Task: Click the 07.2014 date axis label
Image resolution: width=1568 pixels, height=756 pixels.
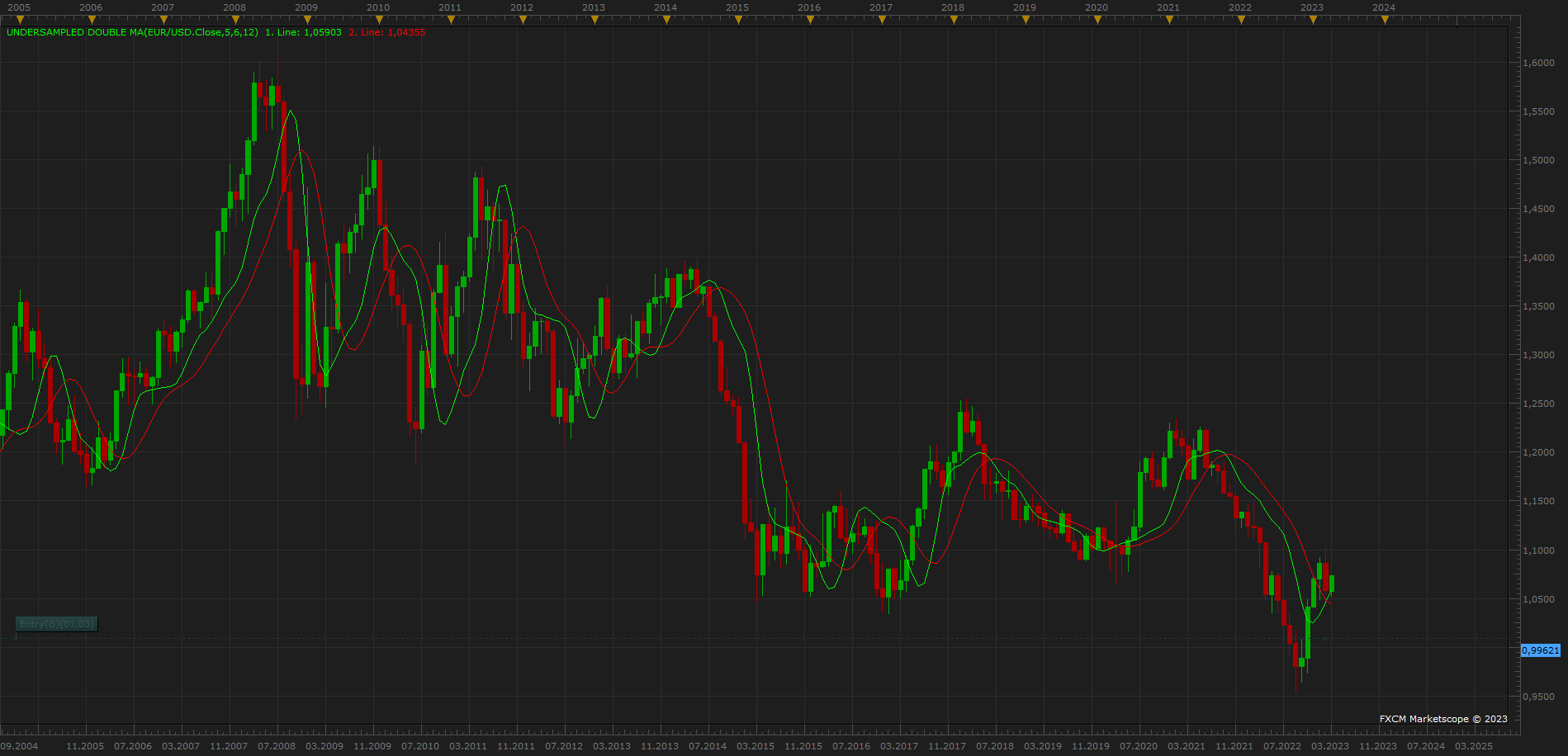Action: 708,746
